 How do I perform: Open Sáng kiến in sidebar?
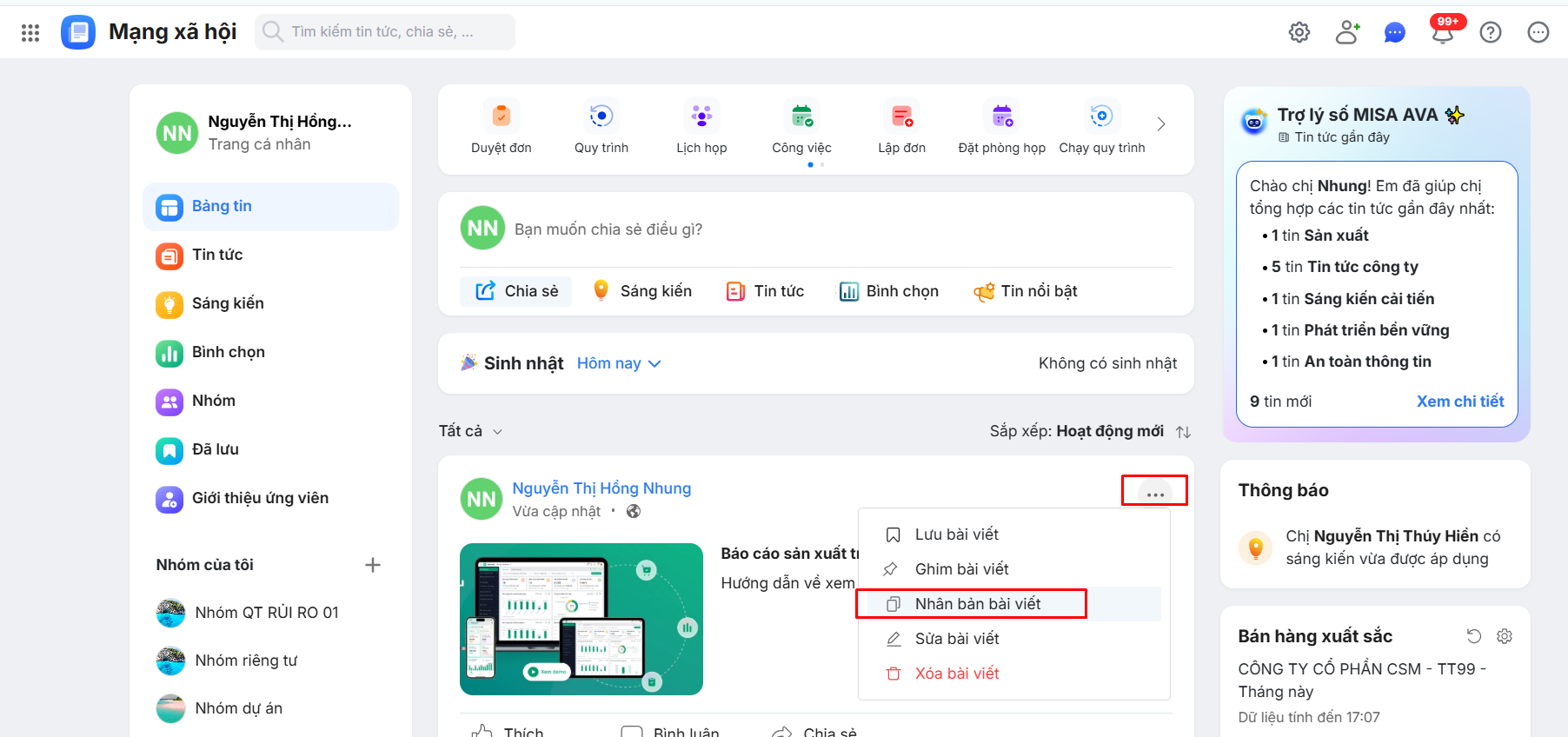270,304
